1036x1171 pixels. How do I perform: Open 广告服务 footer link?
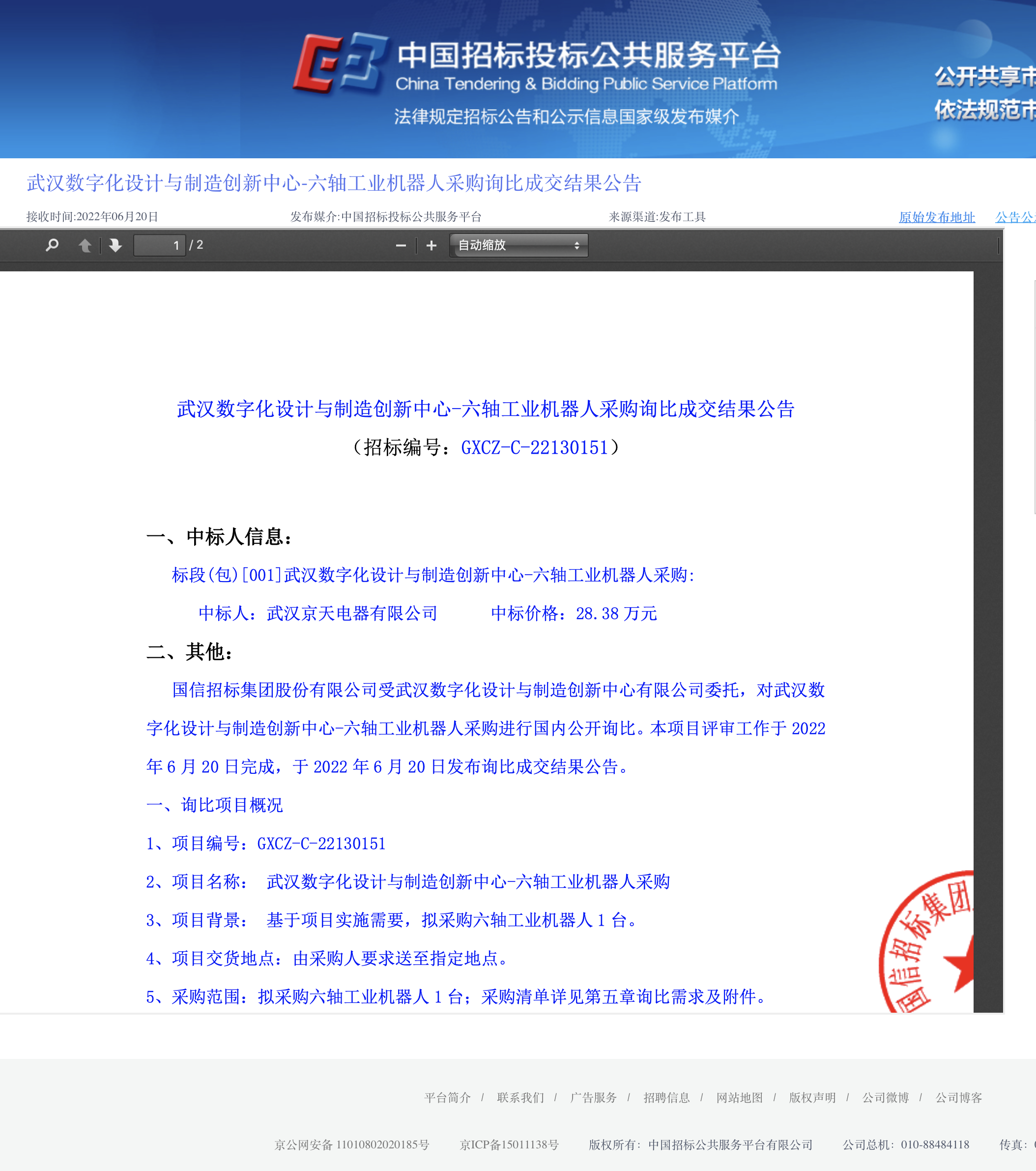tap(594, 1097)
